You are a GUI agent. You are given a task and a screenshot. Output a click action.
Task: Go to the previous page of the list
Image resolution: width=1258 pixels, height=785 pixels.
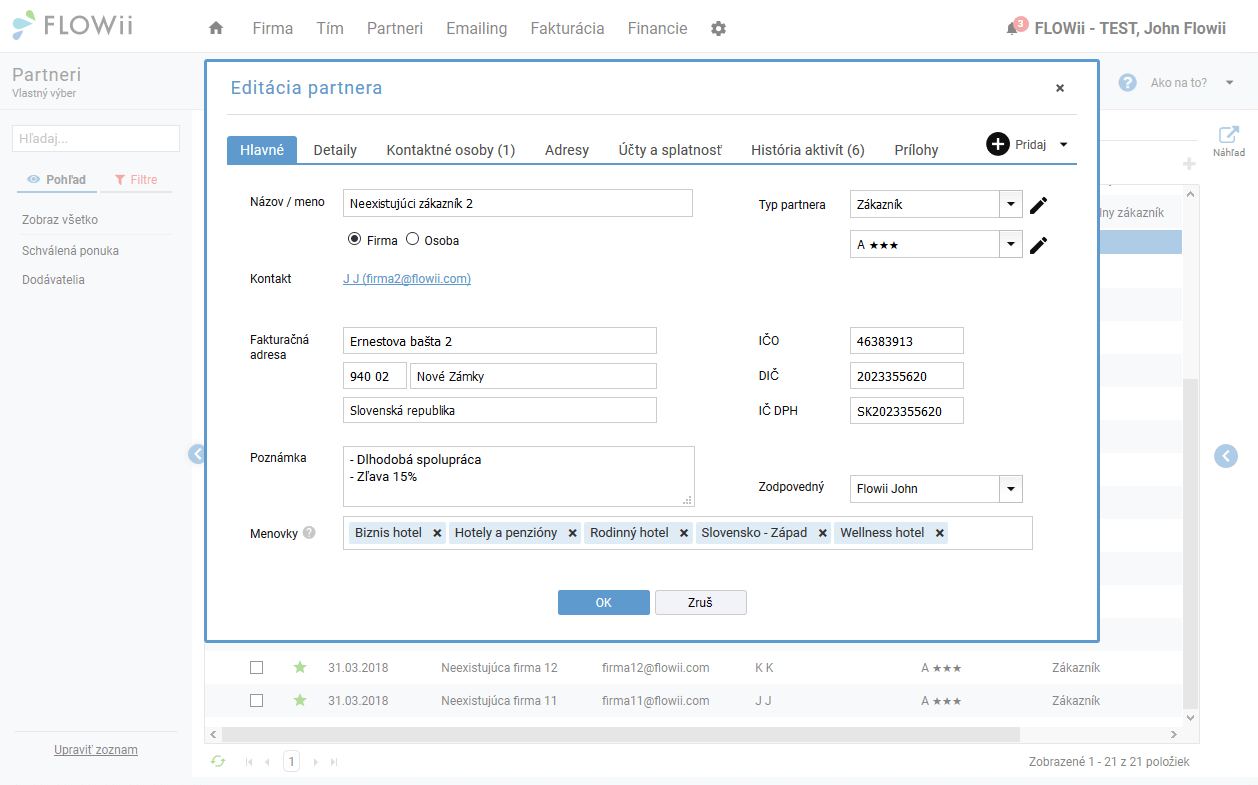267,762
